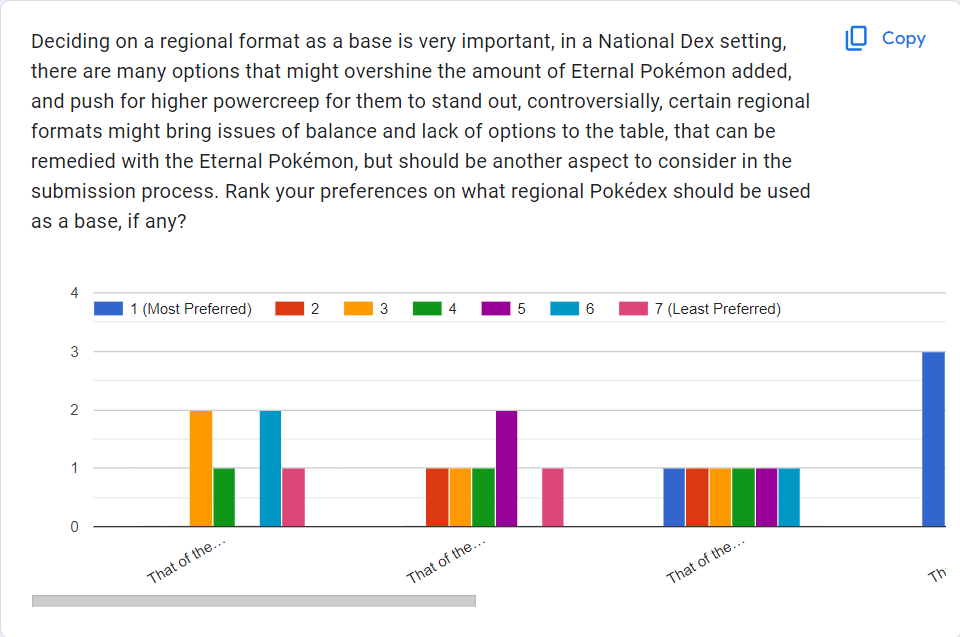Click the tall blue bar reaching 3

(933, 439)
